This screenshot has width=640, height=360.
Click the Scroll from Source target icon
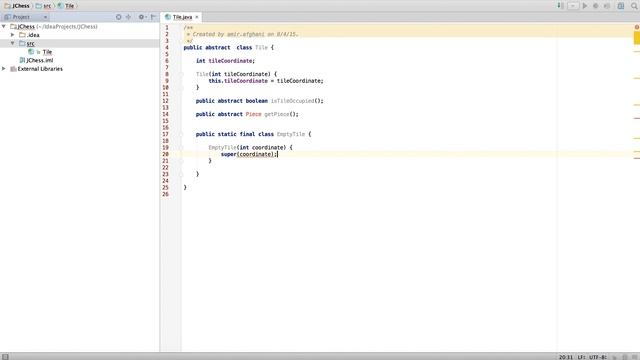[118, 17]
